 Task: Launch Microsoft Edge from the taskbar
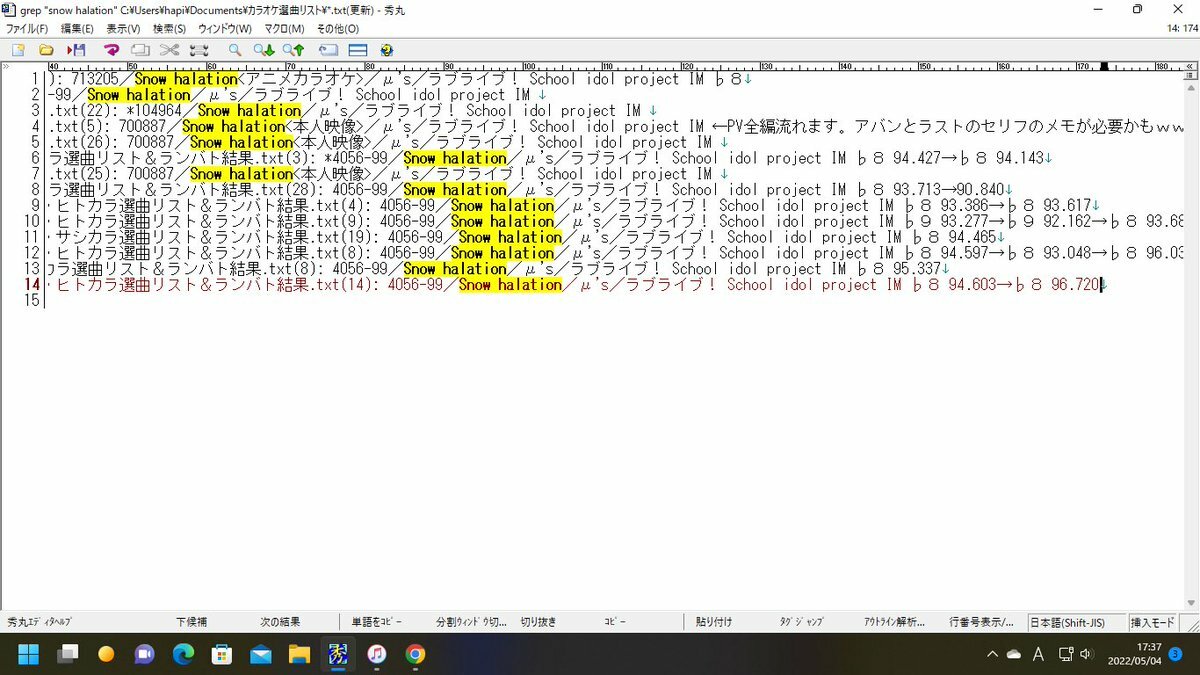point(183,654)
